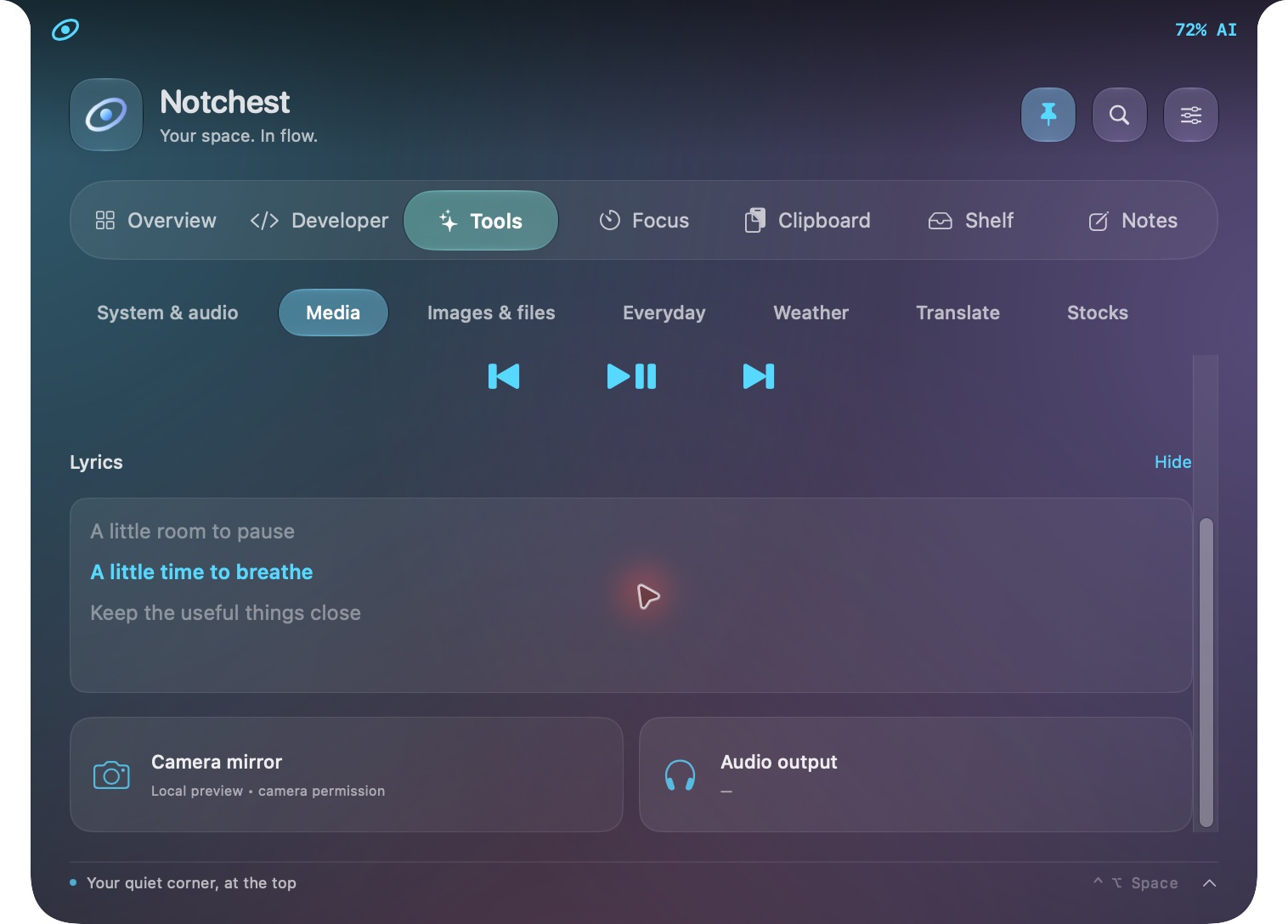Screen dimensions: 1288x924
Task: Open the Notes tab
Action: pos(1133,221)
